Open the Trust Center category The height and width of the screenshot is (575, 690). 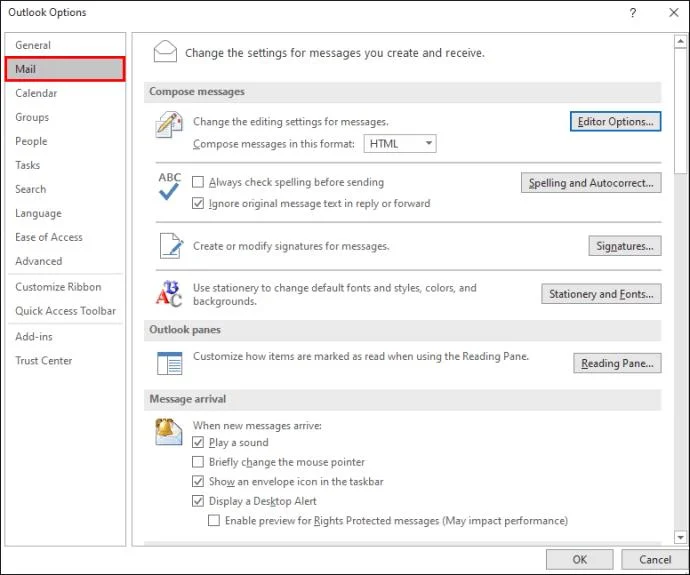tap(65, 360)
